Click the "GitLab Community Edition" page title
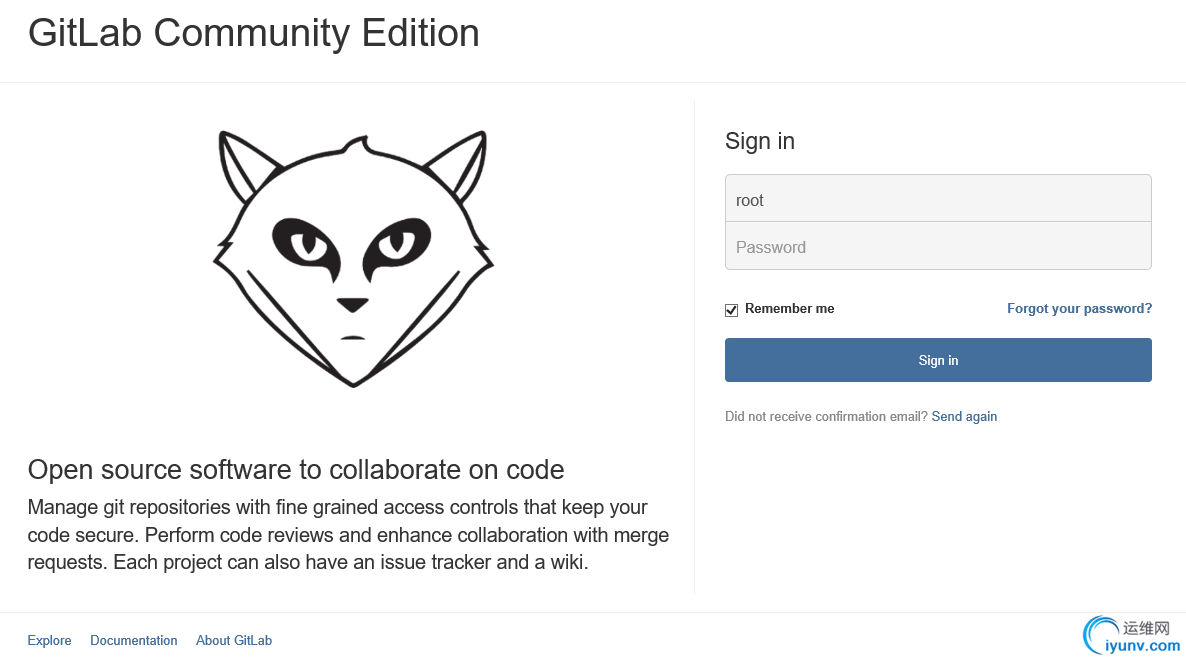Screen dimensions: 1186x662 point(254,33)
